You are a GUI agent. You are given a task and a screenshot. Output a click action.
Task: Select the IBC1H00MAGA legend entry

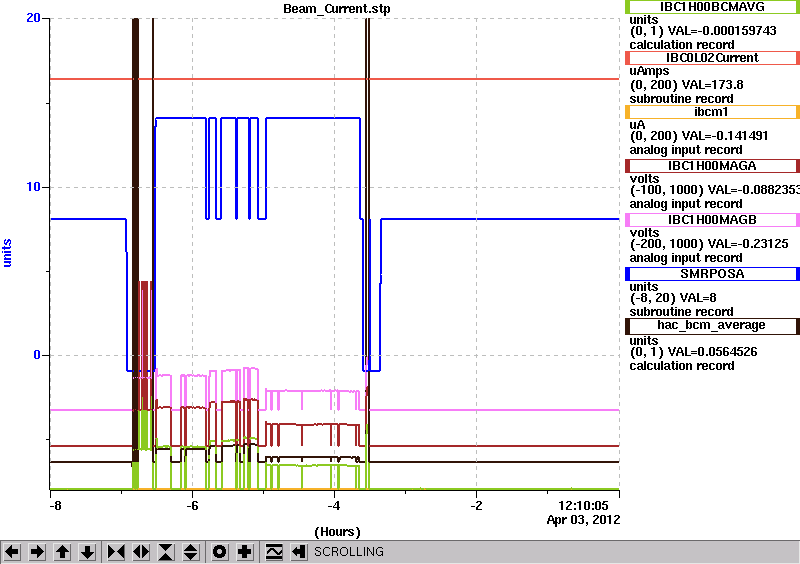[x=712, y=166]
